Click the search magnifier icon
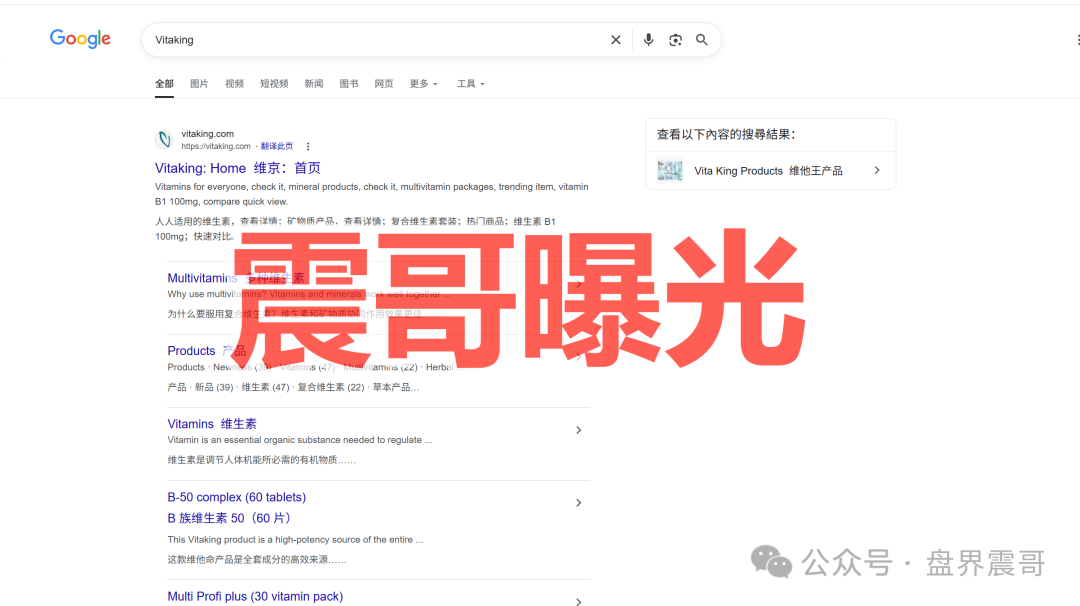The height and width of the screenshot is (606, 1080). [x=702, y=39]
